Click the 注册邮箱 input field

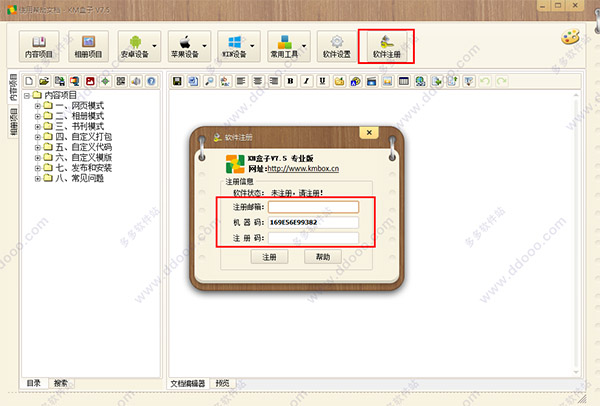coord(313,207)
